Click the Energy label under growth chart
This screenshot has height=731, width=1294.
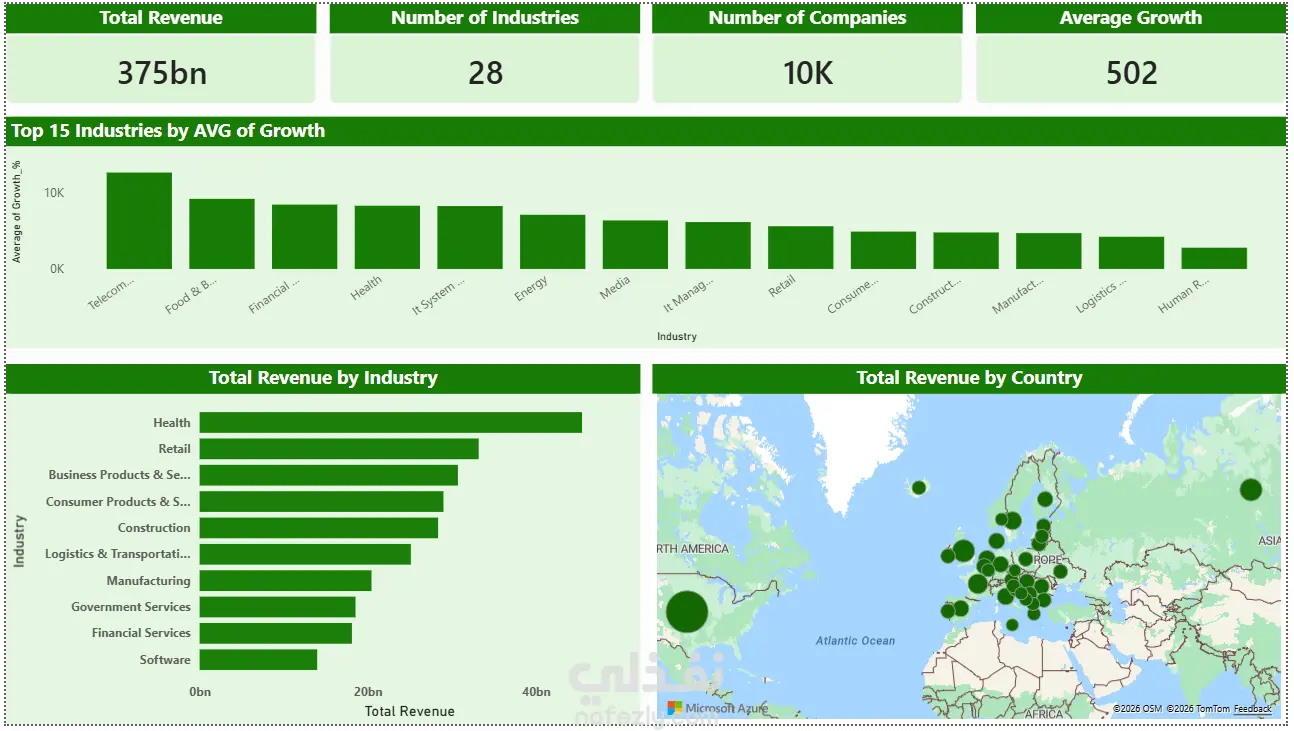531,290
